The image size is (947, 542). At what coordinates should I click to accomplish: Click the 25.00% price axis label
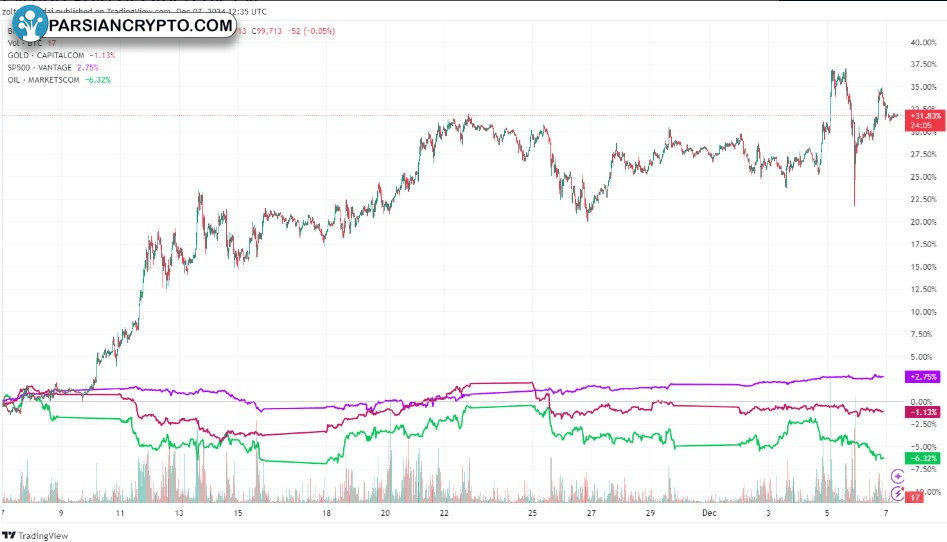(x=923, y=177)
